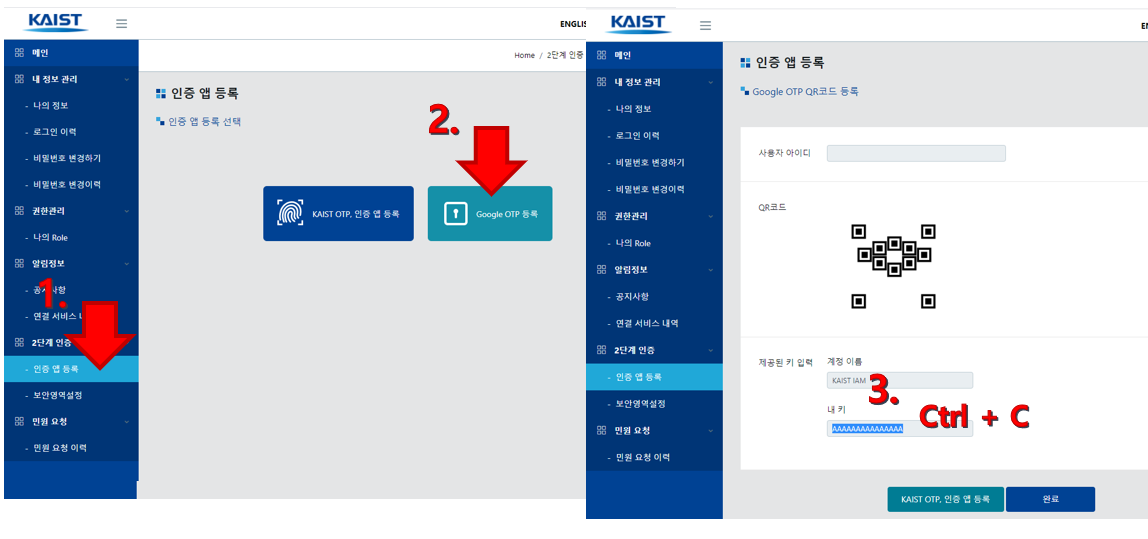Click Home breadcrumb link in left screenshot
This screenshot has height=539, width=1148.
click(524, 56)
